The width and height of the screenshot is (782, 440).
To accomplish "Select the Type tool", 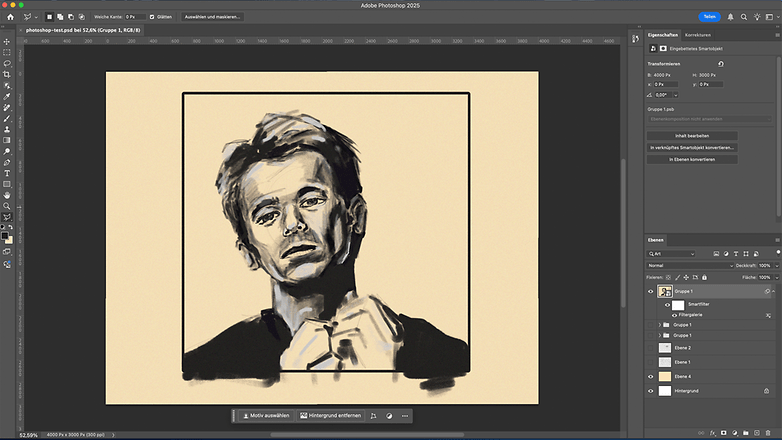I will pyautogui.click(x=7, y=173).
